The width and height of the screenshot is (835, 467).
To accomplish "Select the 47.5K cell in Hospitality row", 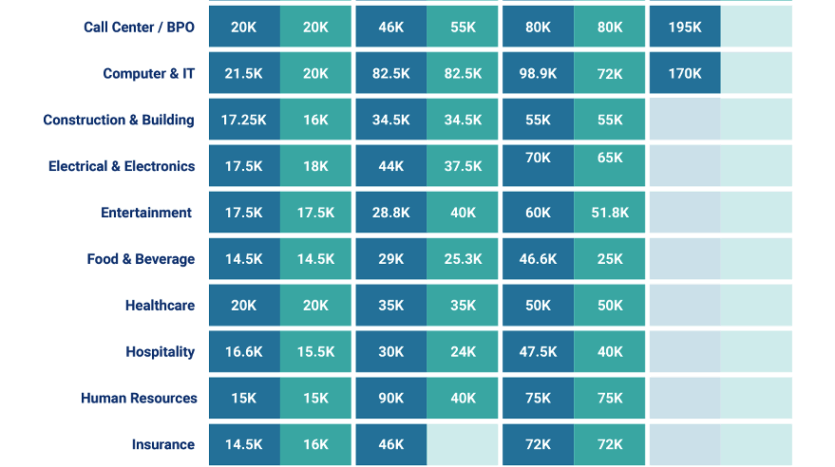I will (x=538, y=352).
